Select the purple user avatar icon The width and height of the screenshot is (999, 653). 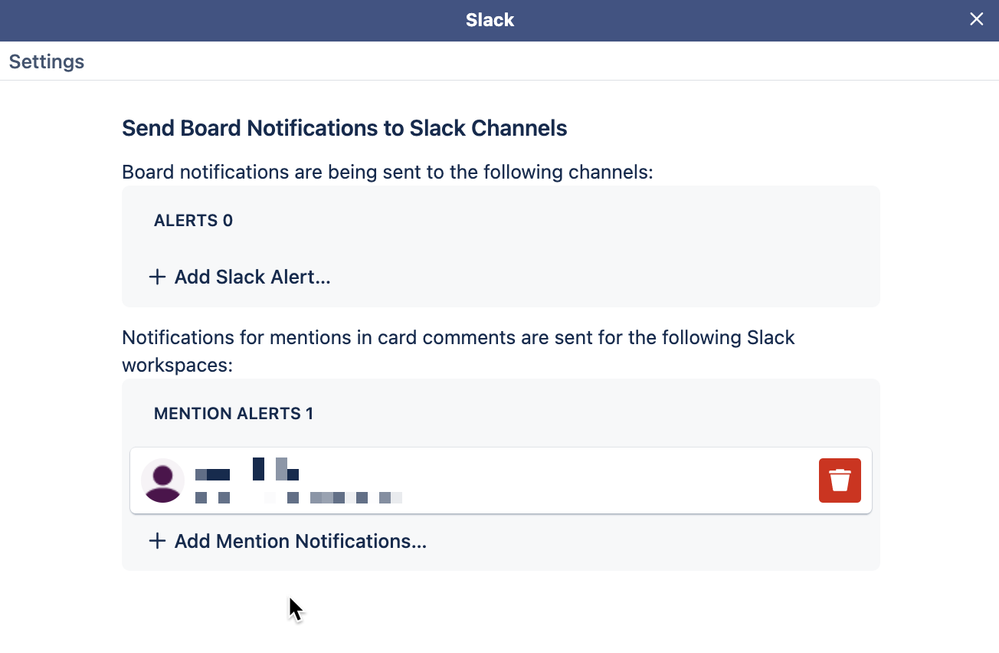coord(162,480)
